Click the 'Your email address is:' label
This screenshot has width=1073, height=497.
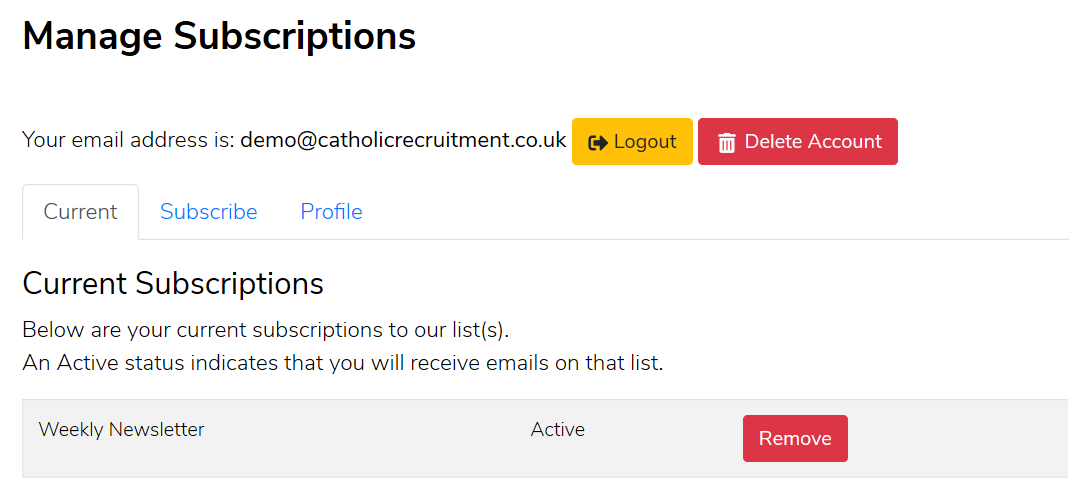coord(129,140)
